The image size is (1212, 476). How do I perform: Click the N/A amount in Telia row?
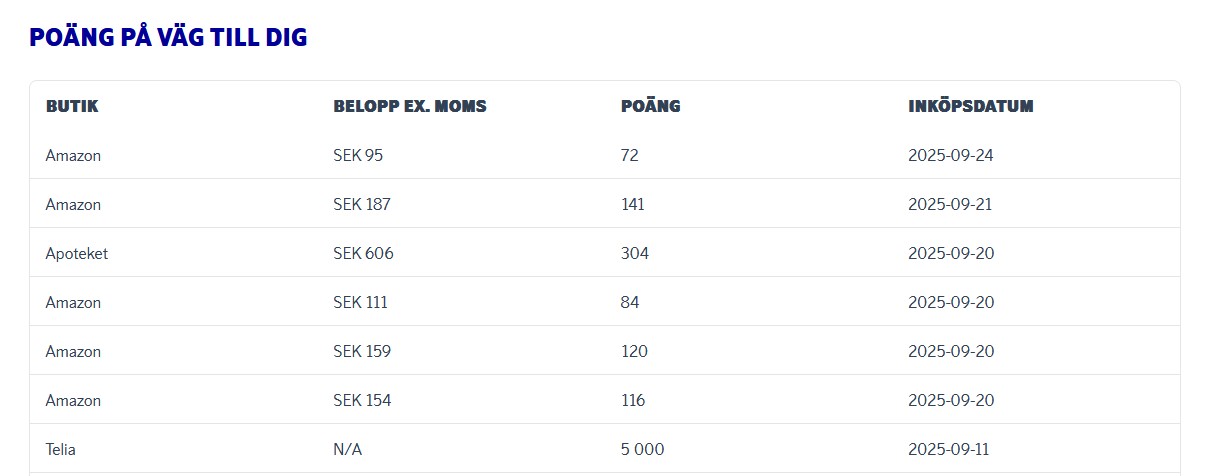point(348,450)
